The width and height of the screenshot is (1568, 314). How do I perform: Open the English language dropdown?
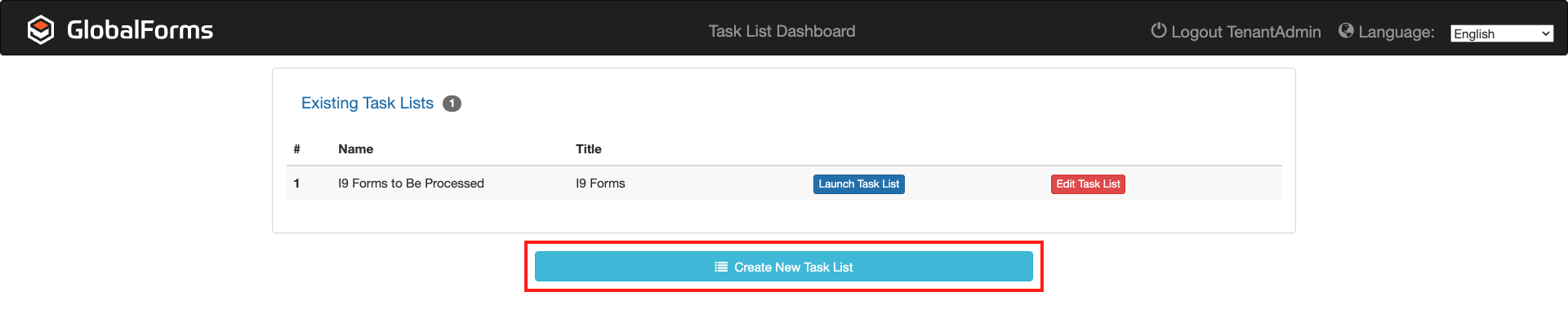tap(1502, 33)
